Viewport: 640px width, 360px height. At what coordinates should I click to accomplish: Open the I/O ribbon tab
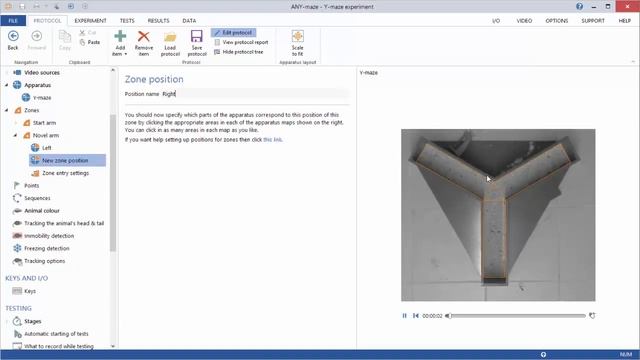pos(496,20)
